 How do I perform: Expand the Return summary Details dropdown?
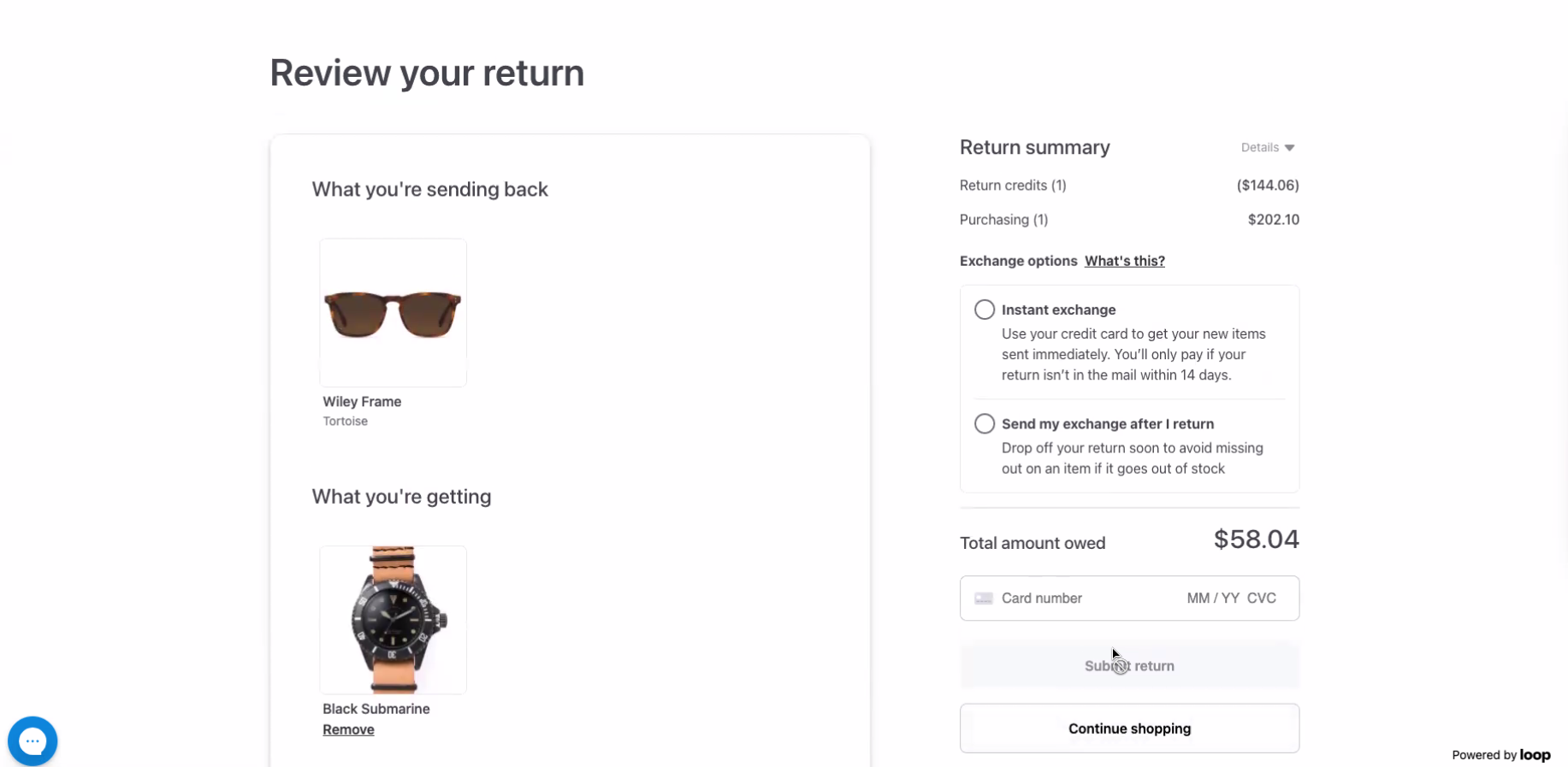(1268, 148)
